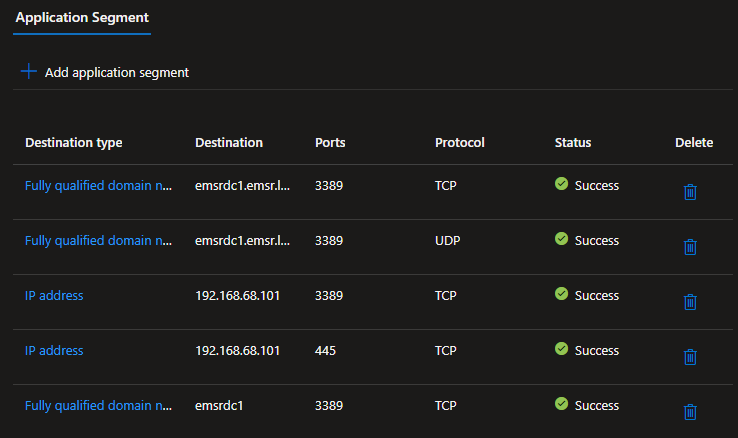Delete the 192.168.68.101 port 445 segment
Image resolution: width=738 pixels, height=438 pixels.
689,356
